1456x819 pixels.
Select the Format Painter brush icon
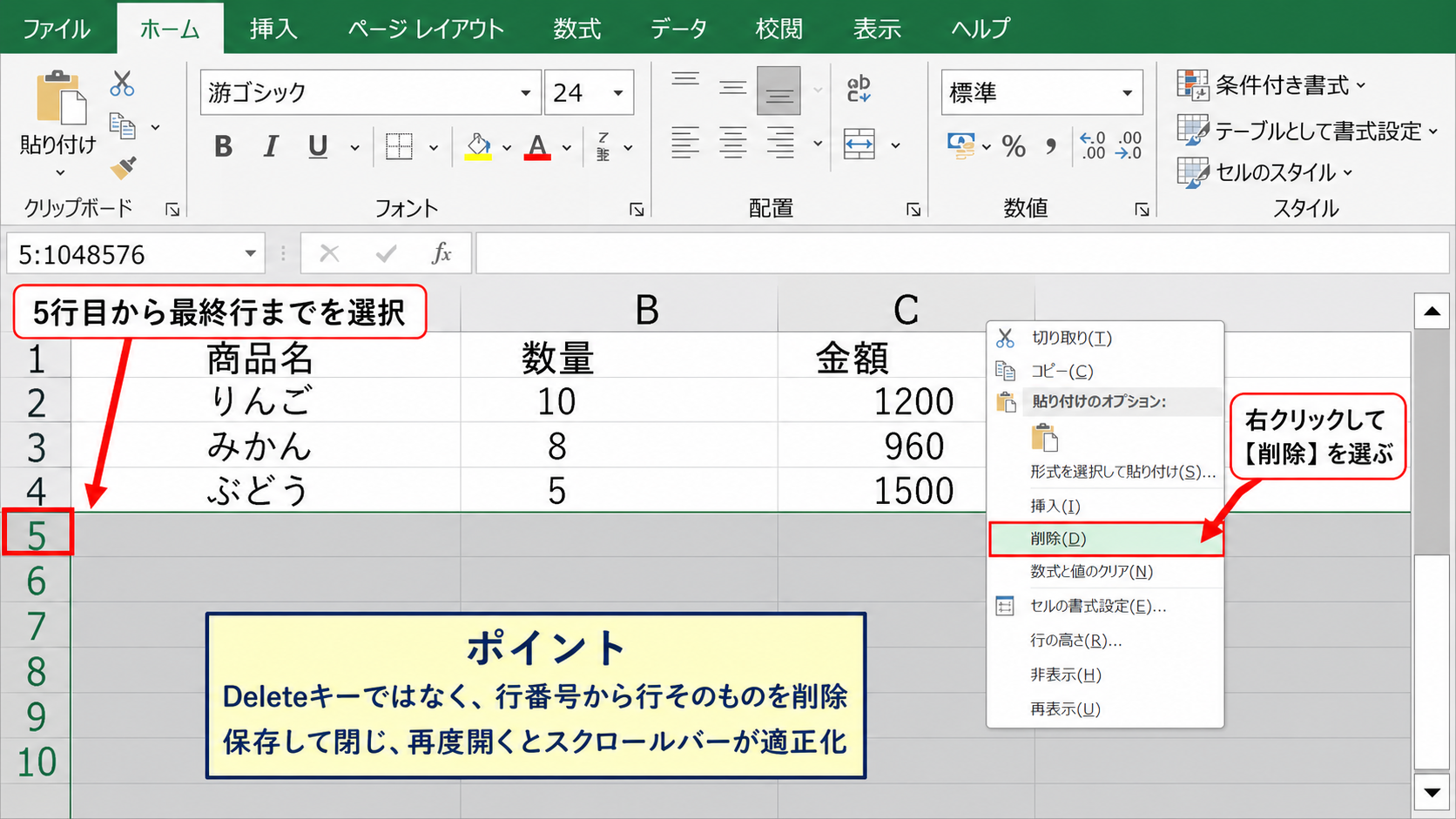pyautogui.click(x=123, y=167)
